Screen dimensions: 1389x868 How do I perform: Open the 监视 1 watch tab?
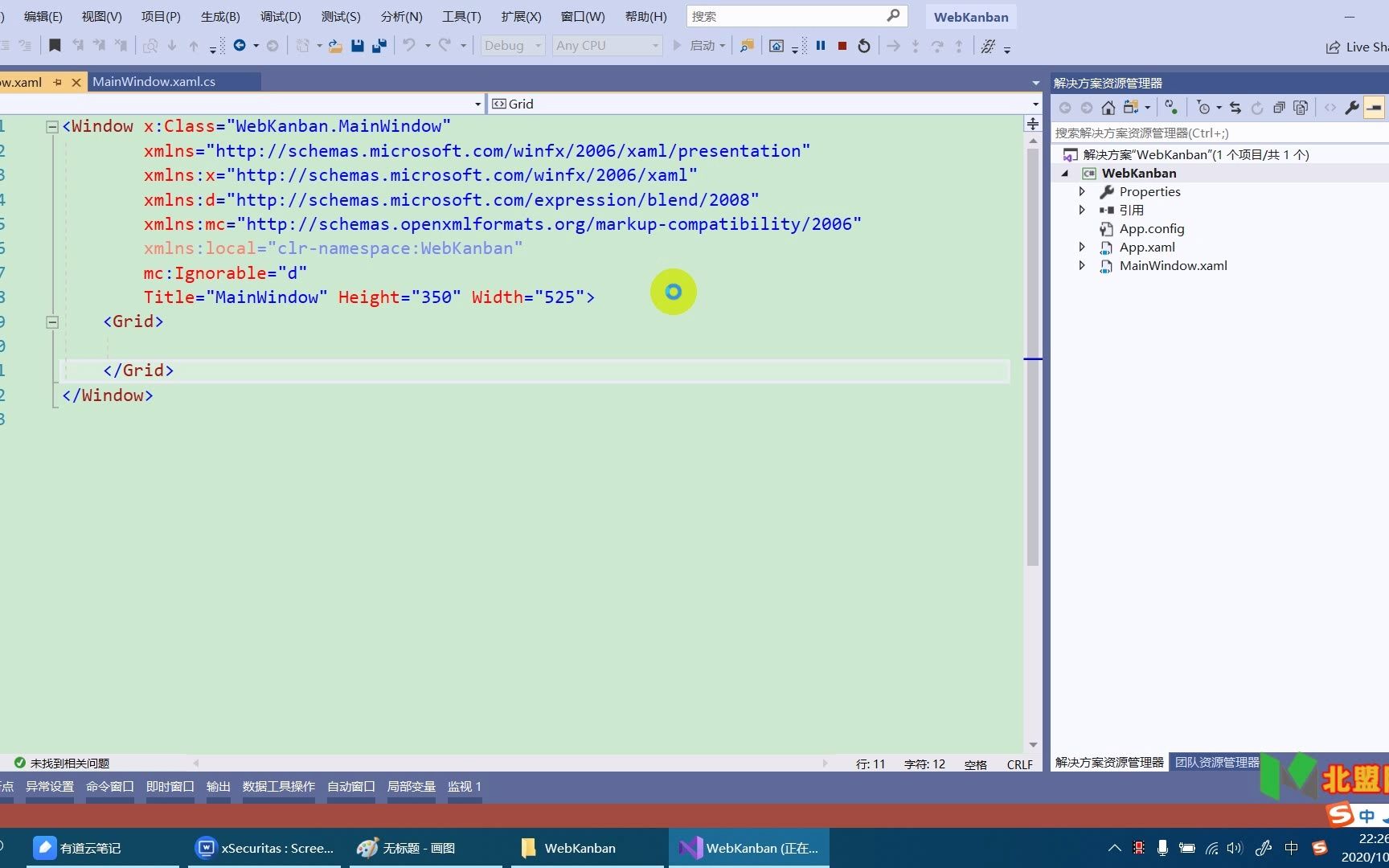(x=465, y=787)
